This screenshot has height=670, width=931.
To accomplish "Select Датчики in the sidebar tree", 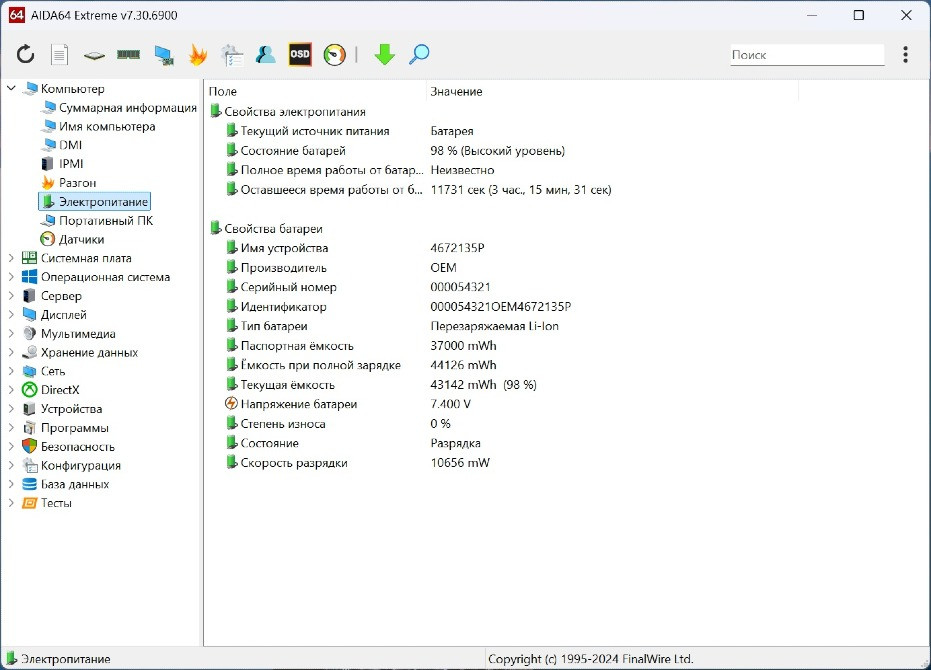I will [81, 240].
